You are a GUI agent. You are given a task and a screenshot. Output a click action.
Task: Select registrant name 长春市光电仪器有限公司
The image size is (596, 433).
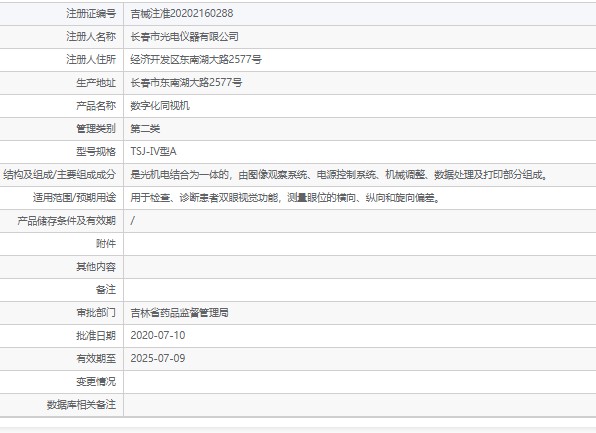(x=184, y=37)
